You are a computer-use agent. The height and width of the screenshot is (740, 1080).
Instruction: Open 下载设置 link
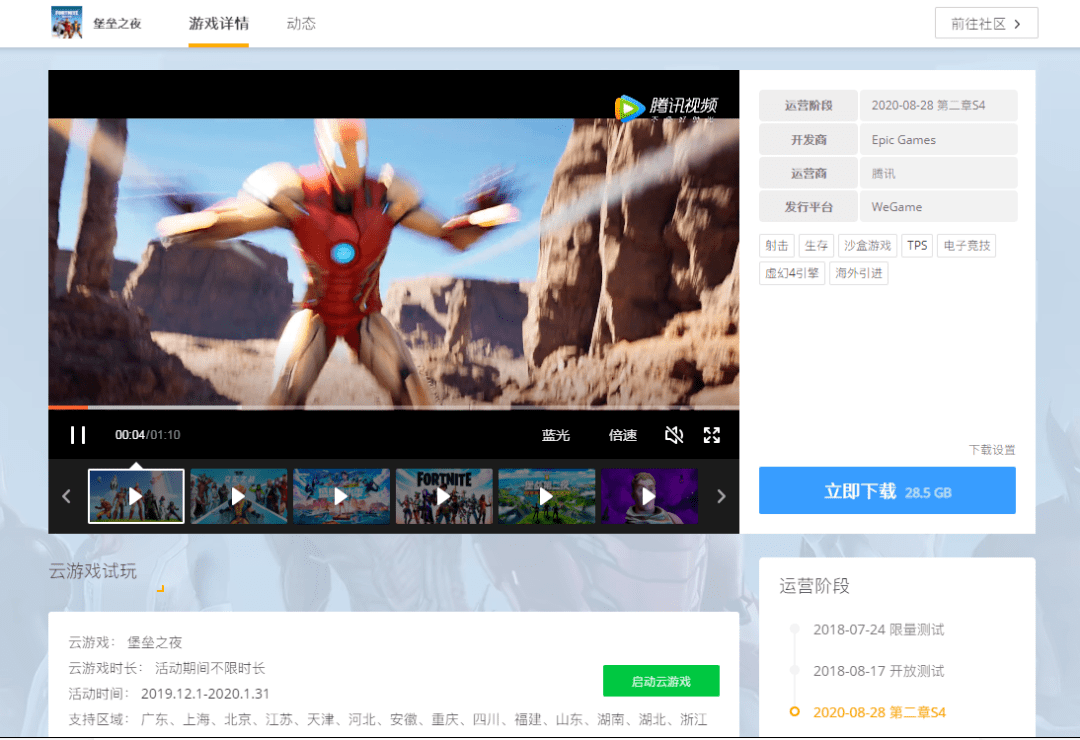992,450
